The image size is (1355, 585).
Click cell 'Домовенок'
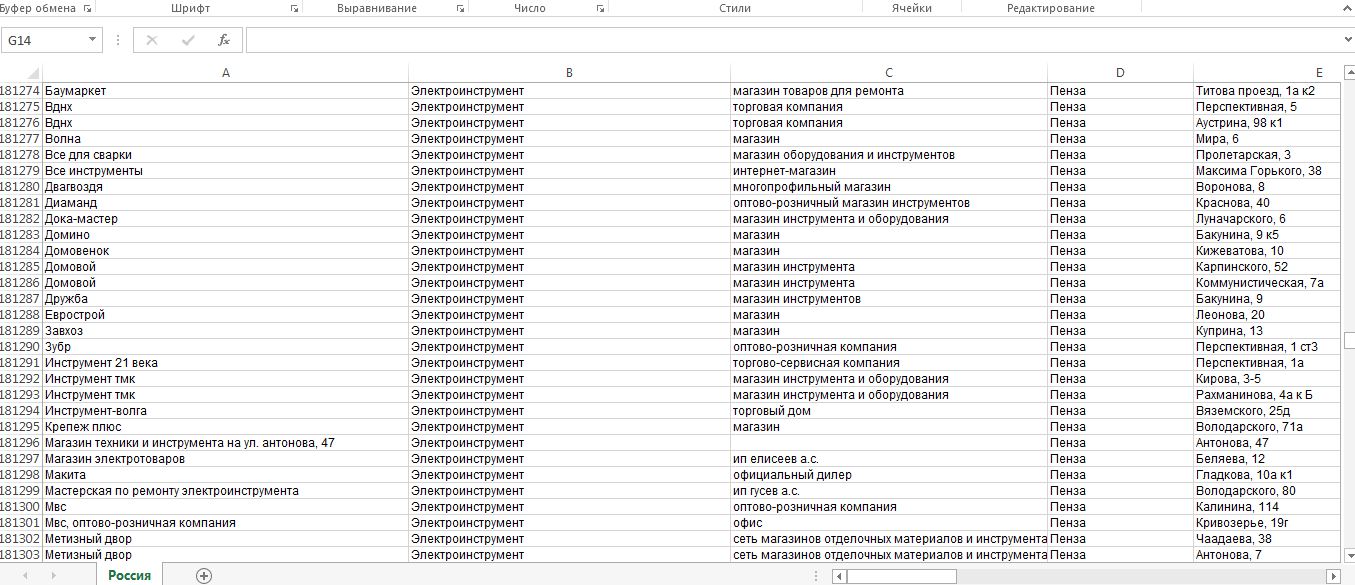pos(225,251)
